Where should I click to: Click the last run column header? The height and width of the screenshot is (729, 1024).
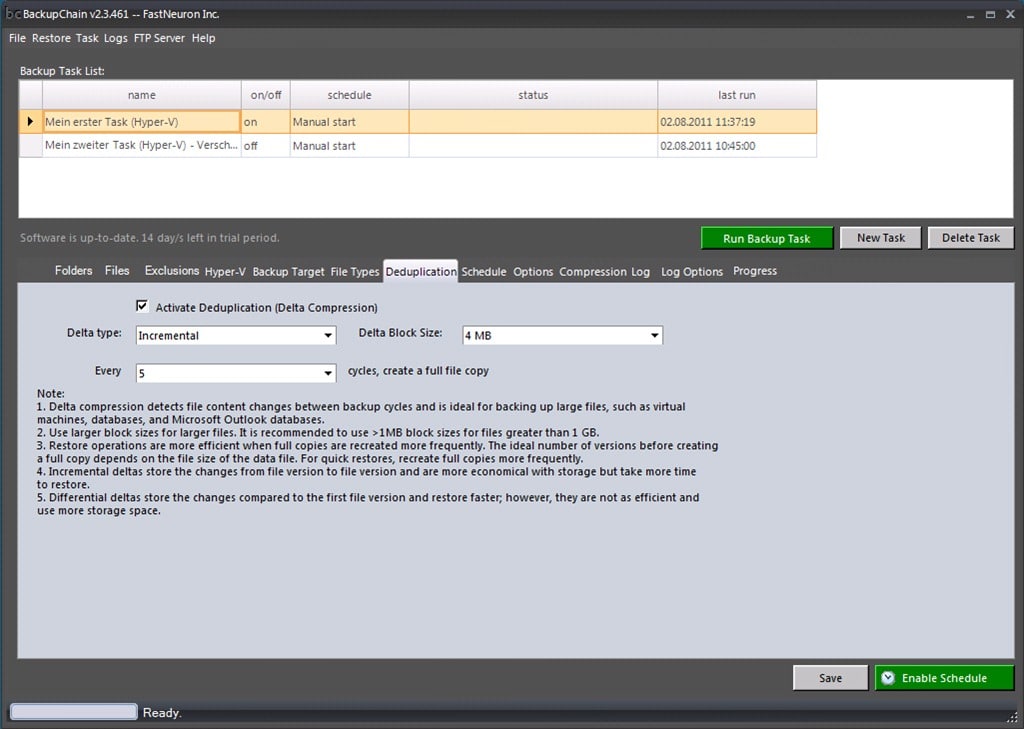click(737, 95)
